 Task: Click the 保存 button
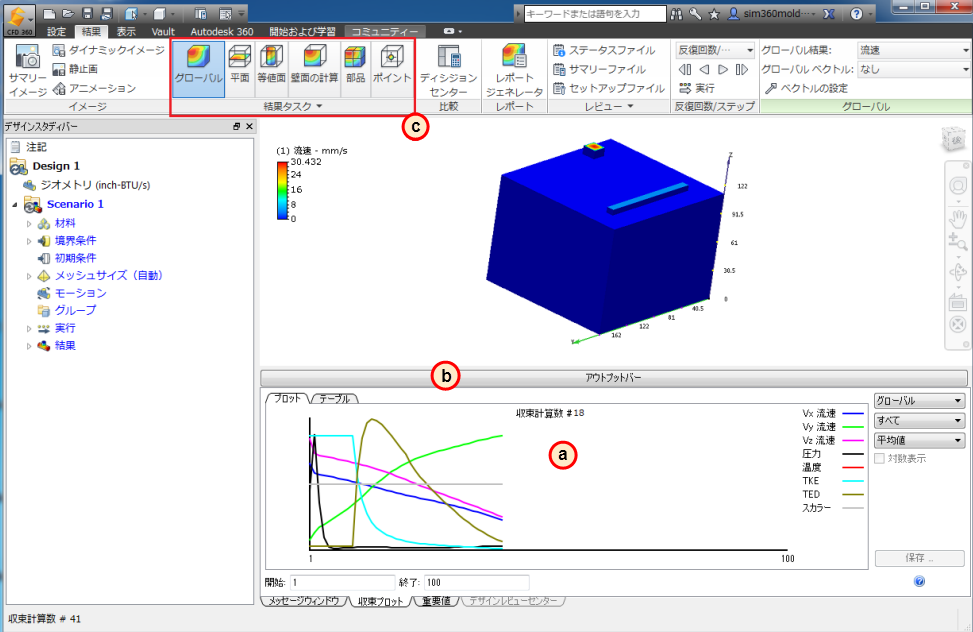pyautogui.click(x=919, y=558)
